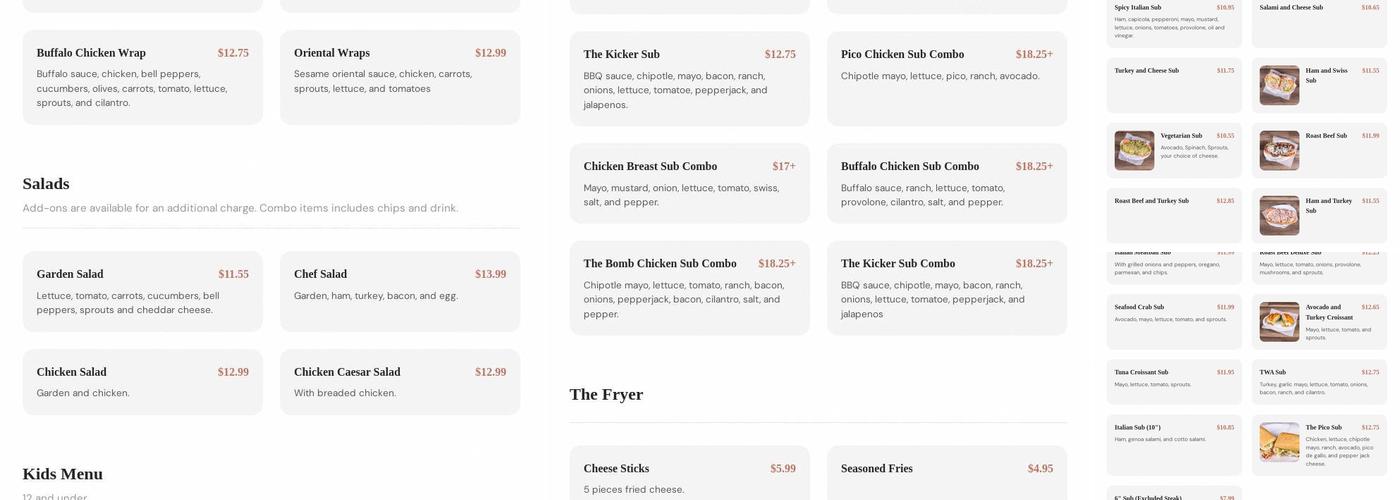Image resolution: width=1400 pixels, height=500 pixels.
Task: Choose the Chef Salad item
Action: coord(400,292)
